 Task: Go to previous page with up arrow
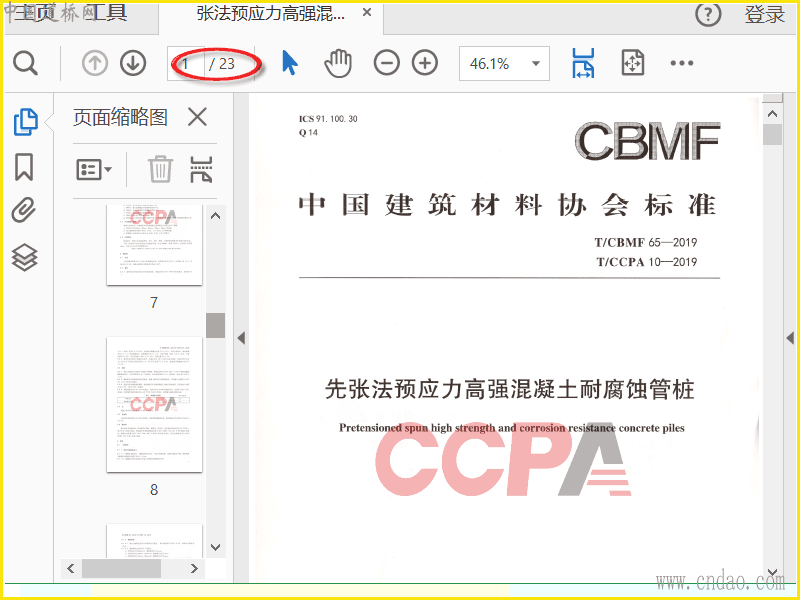pos(95,64)
